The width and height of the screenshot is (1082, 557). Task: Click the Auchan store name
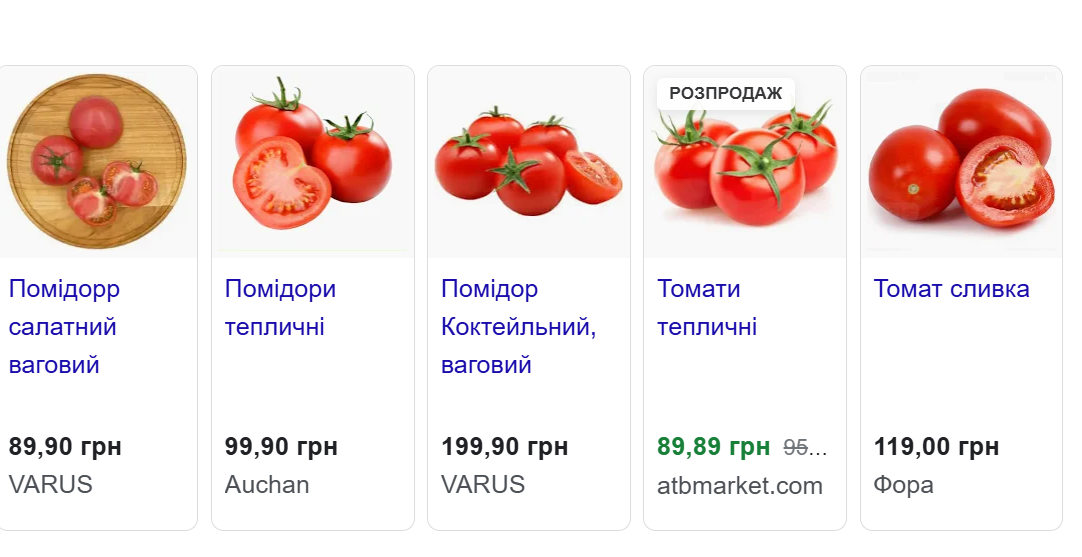click(x=267, y=485)
